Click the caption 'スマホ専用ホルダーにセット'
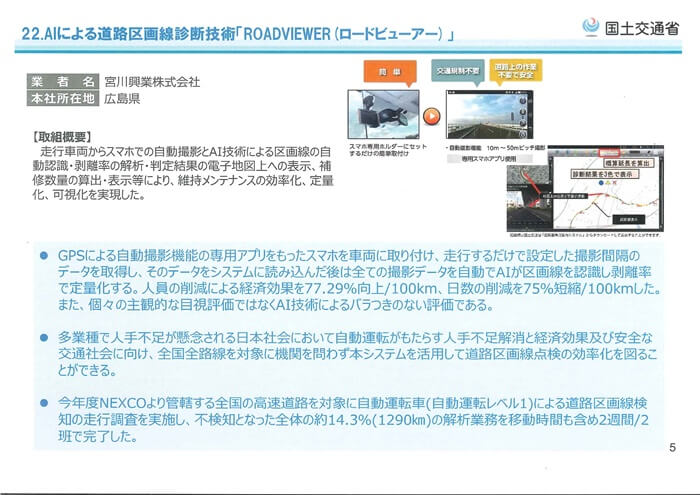The width and height of the screenshot is (700, 495). [x=388, y=146]
